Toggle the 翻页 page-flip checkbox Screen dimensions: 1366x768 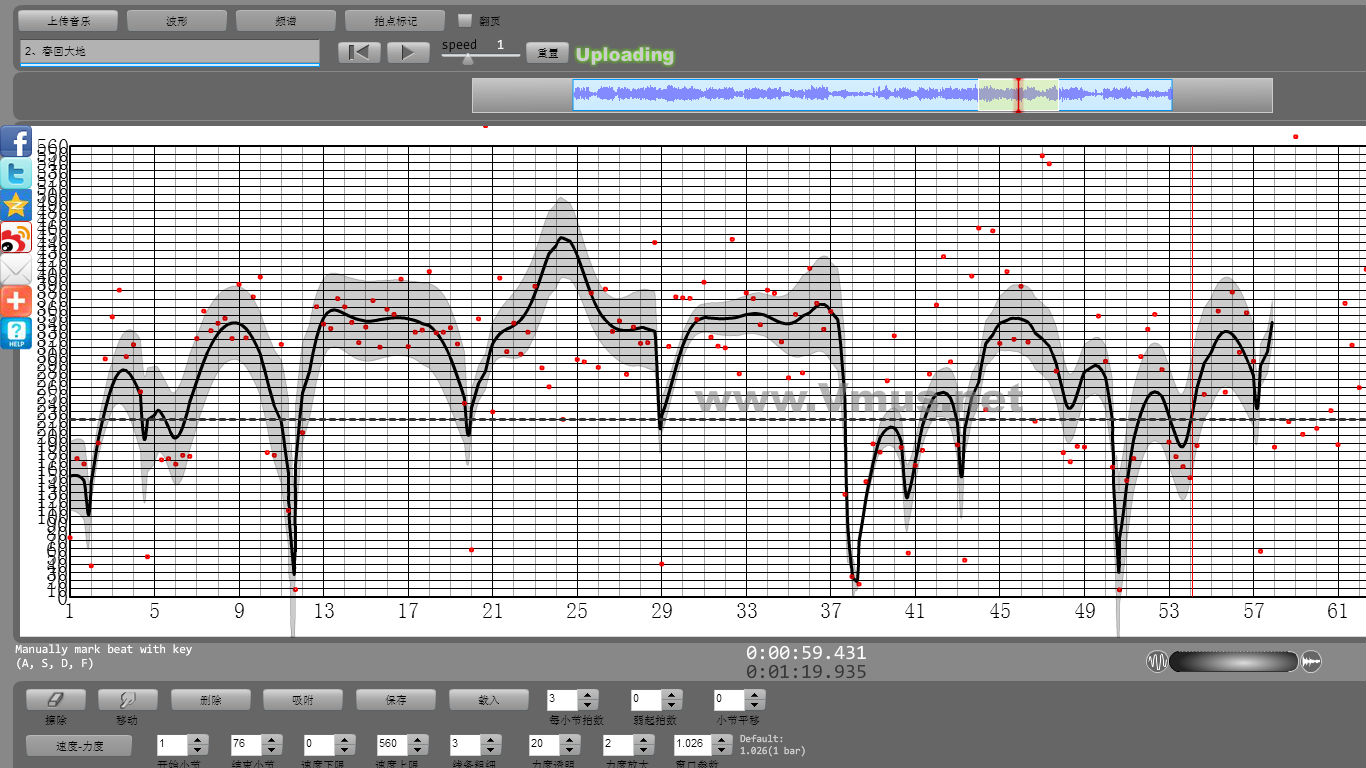coord(464,20)
